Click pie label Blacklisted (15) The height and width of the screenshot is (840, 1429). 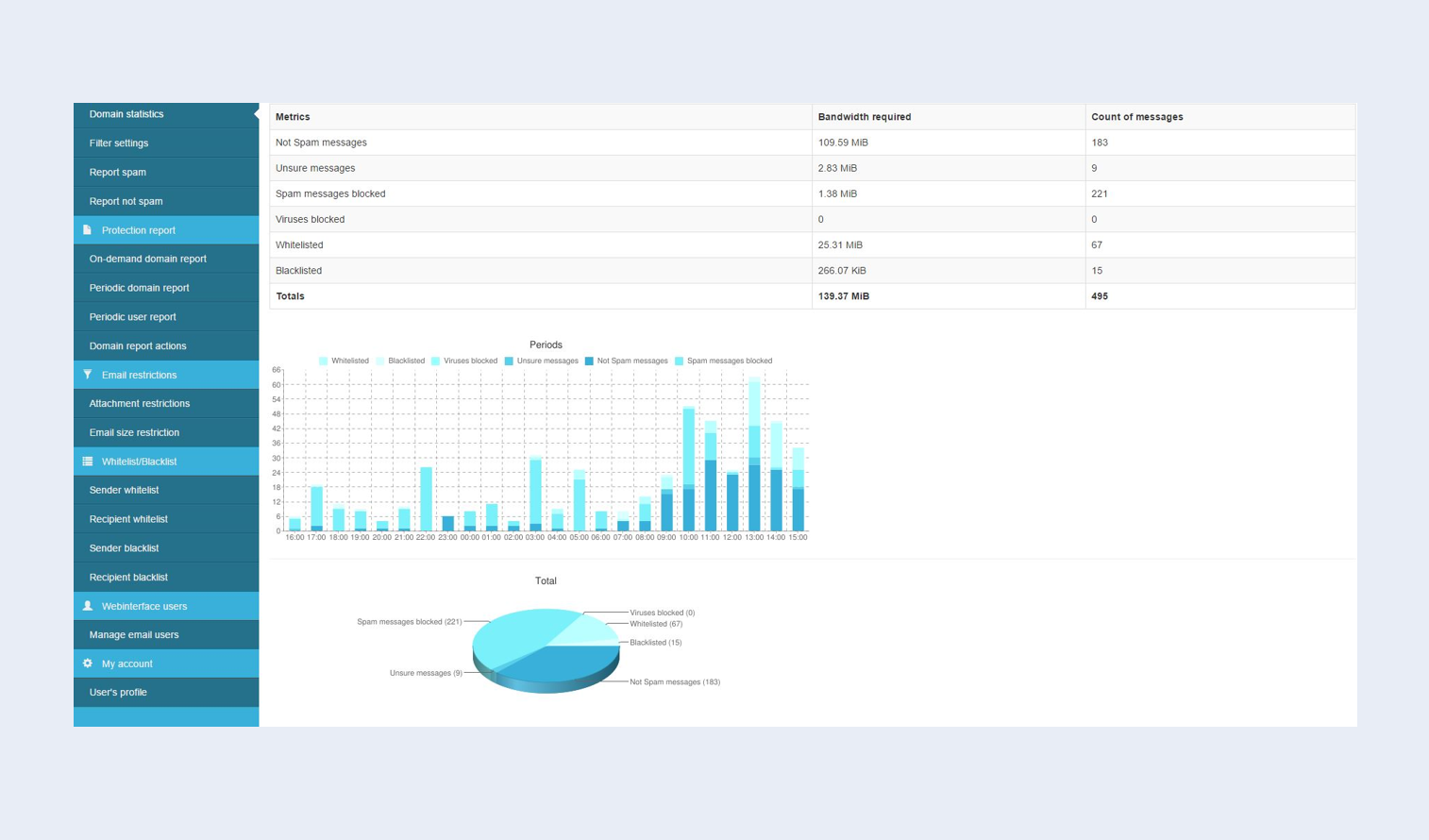tap(656, 643)
